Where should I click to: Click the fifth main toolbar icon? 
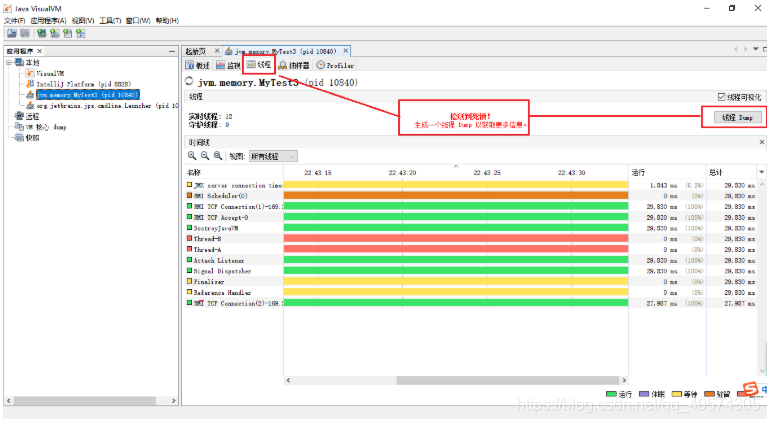pyautogui.click(x=67, y=33)
